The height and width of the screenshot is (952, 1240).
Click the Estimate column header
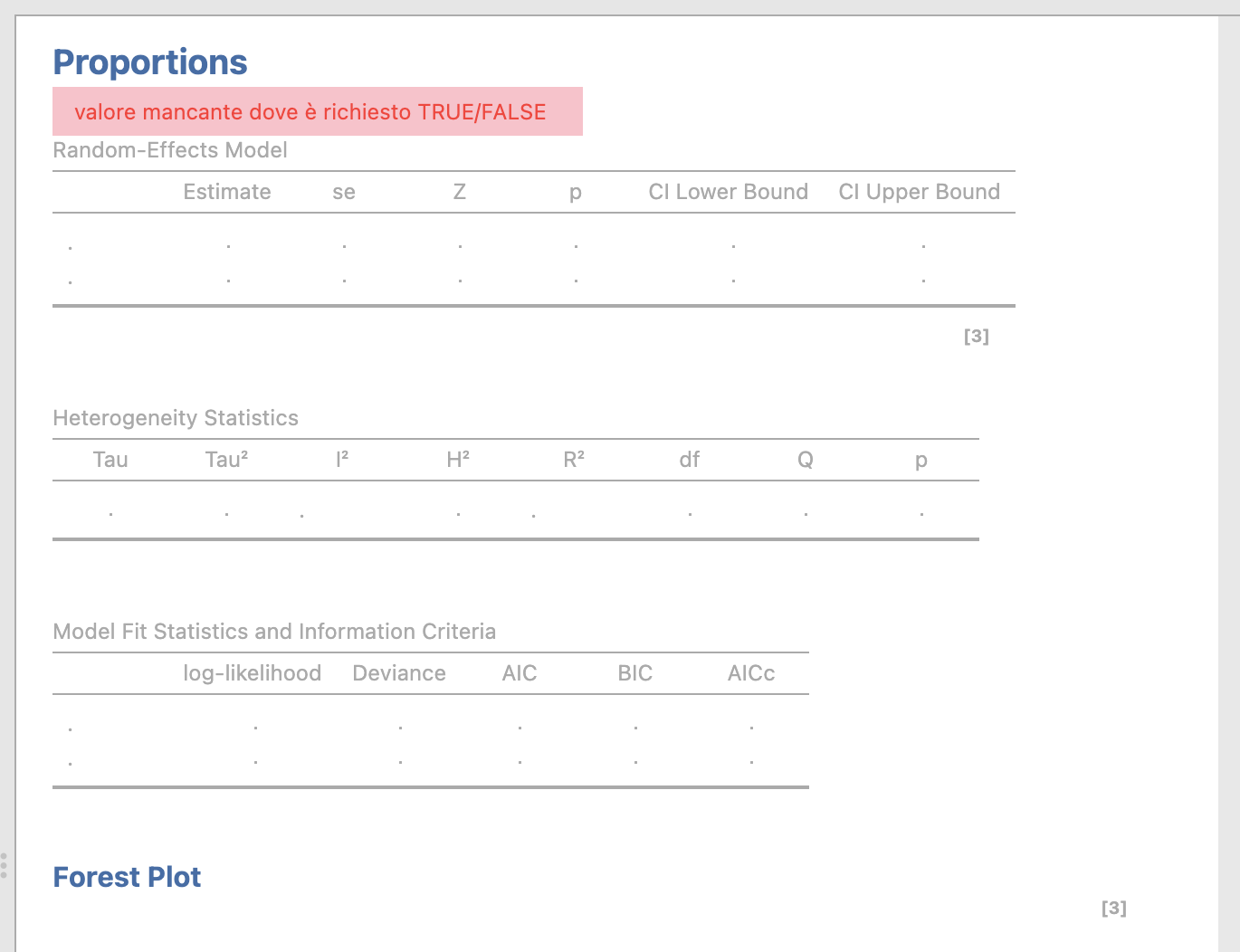pyautogui.click(x=227, y=192)
